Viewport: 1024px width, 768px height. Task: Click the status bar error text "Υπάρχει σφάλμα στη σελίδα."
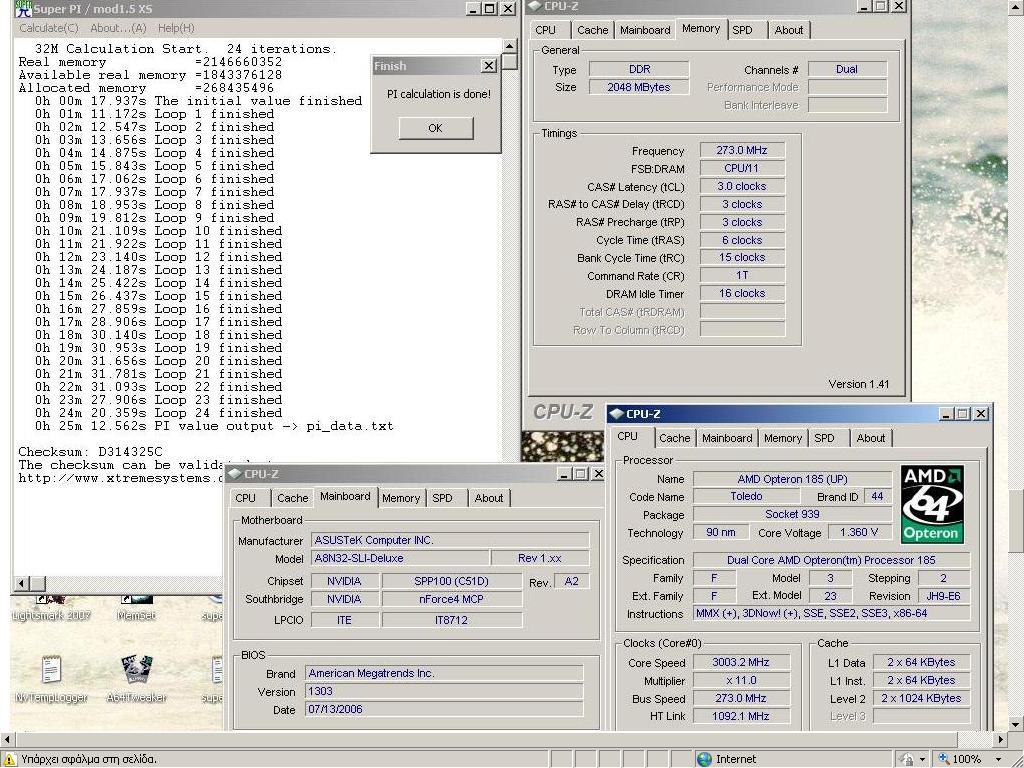[x=89, y=759]
